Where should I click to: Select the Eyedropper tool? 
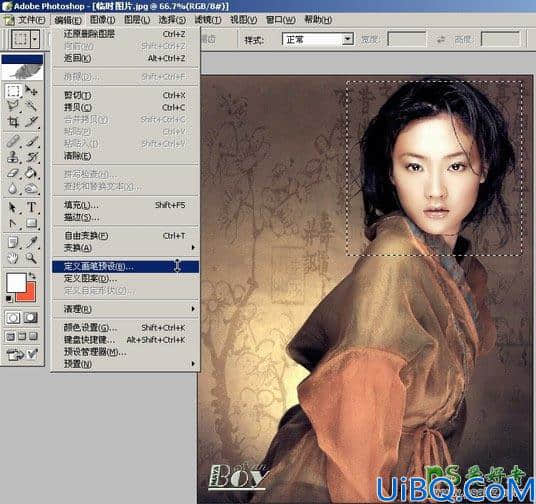31,242
